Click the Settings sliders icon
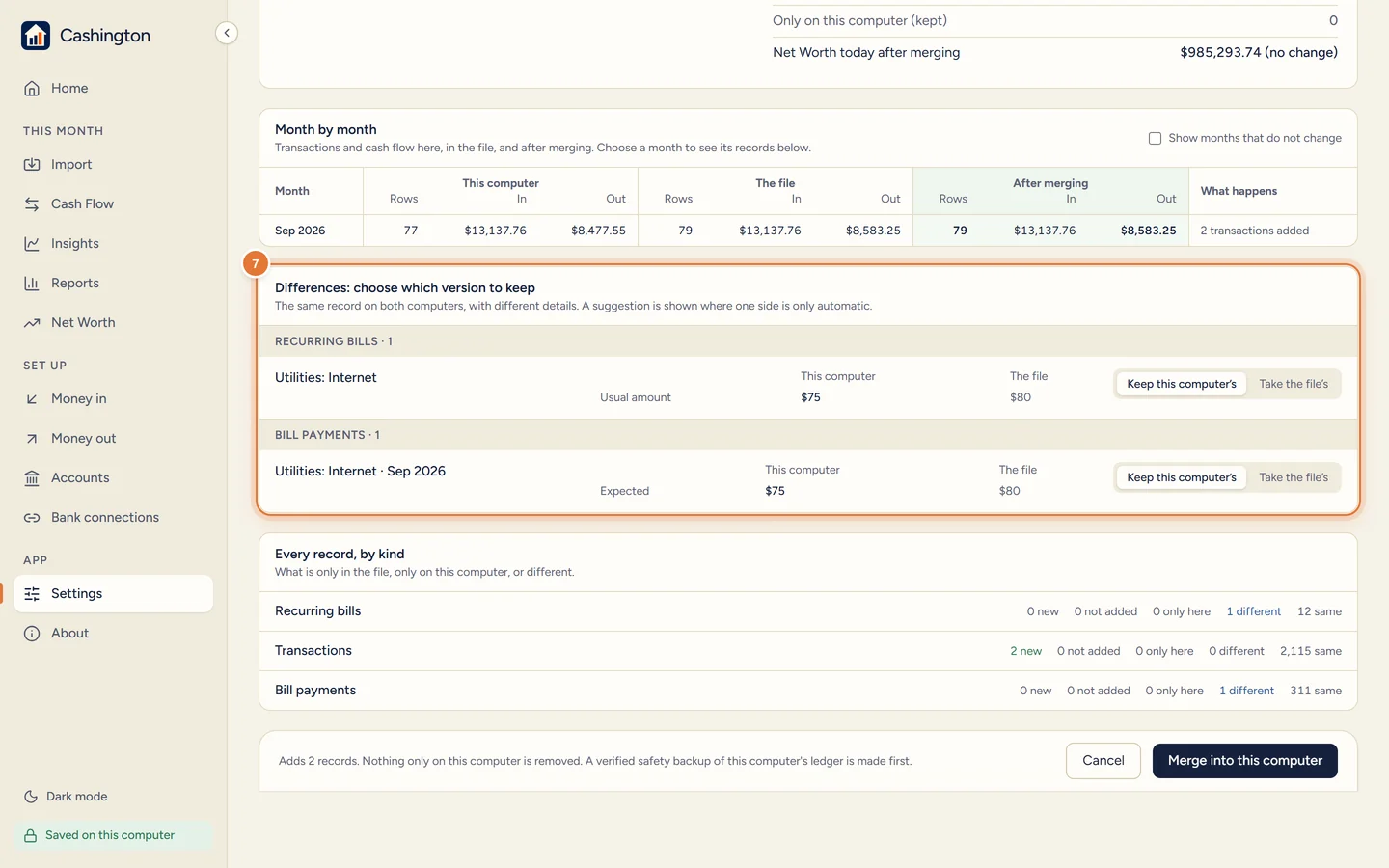The width and height of the screenshot is (1389, 868). tap(32, 594)
